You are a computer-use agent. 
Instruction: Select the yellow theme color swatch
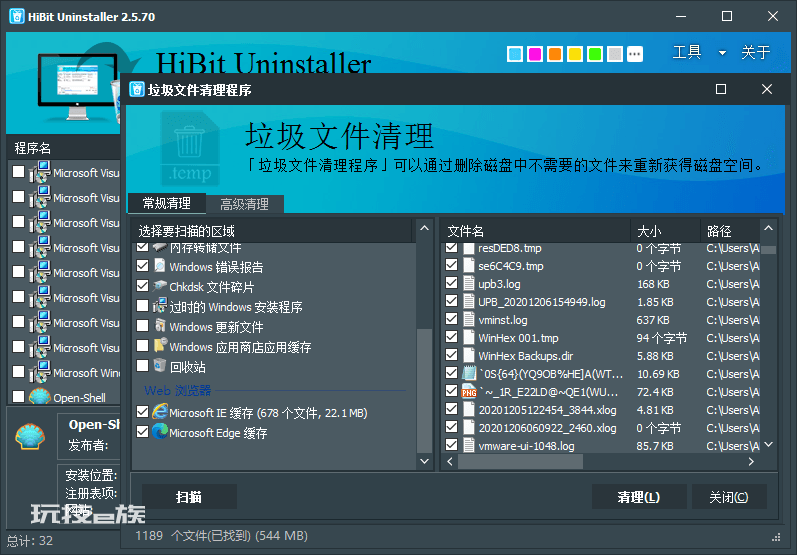point(574,53)
